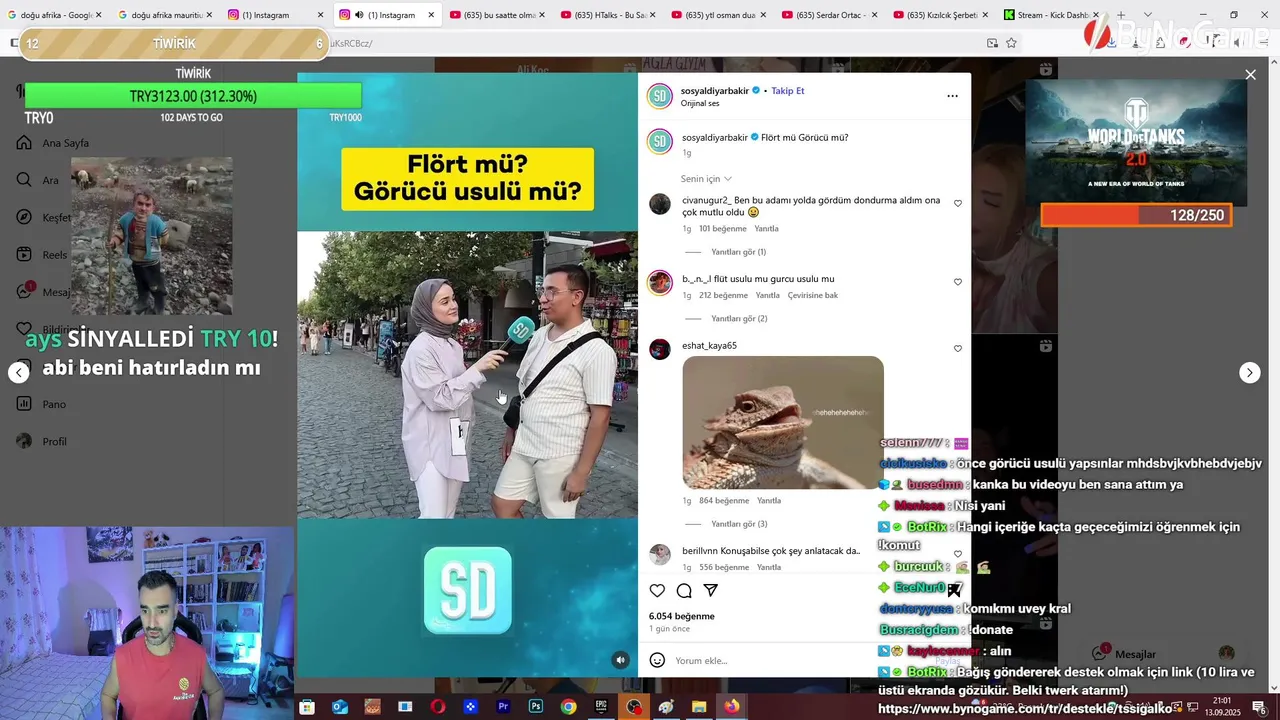Follow account via 'Takip Et'

[788, 91]
